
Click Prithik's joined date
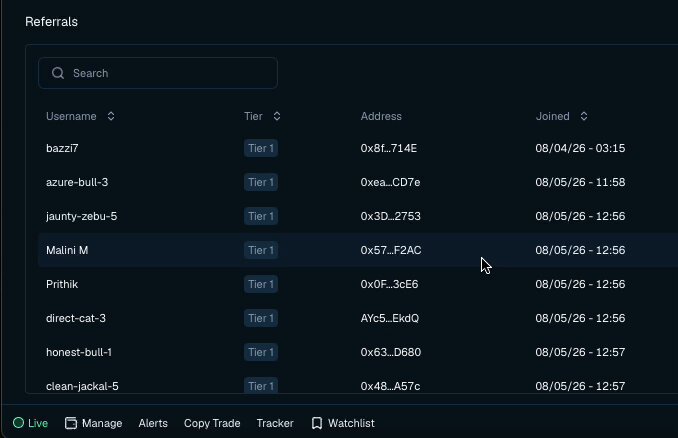pos(580,284)
